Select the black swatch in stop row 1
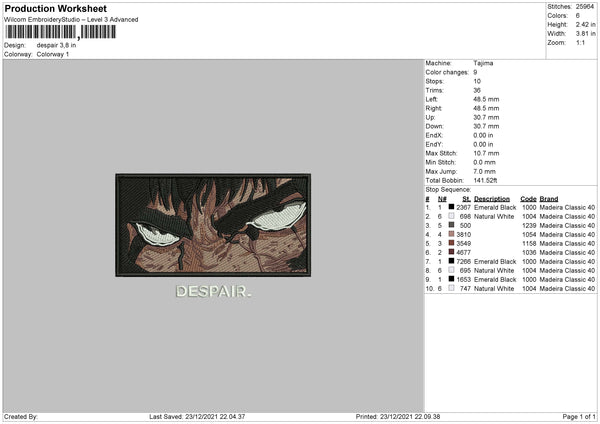Screen dimensions: 600x424 [452, 207]
